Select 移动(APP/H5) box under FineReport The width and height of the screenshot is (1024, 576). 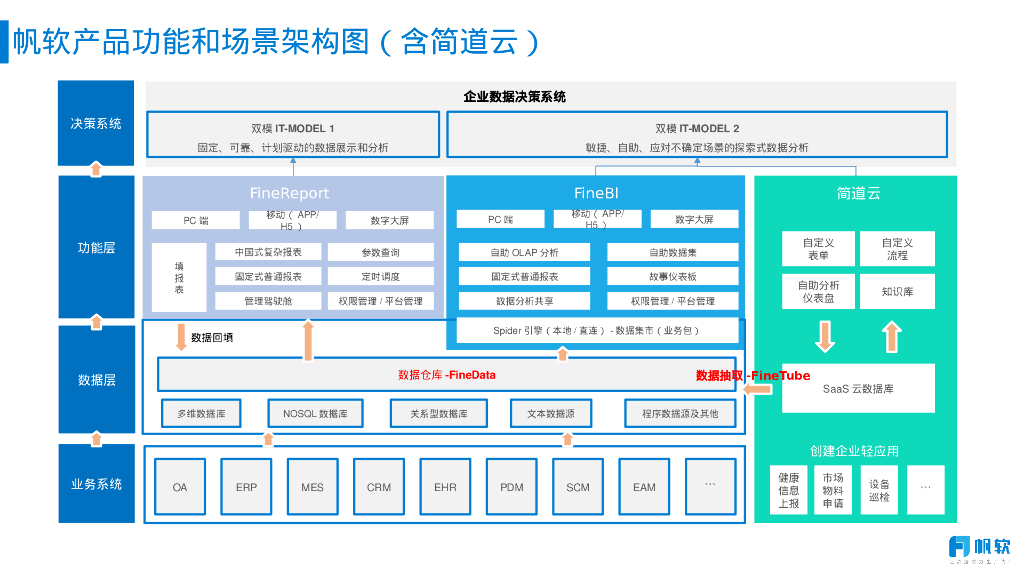[292, 220]
